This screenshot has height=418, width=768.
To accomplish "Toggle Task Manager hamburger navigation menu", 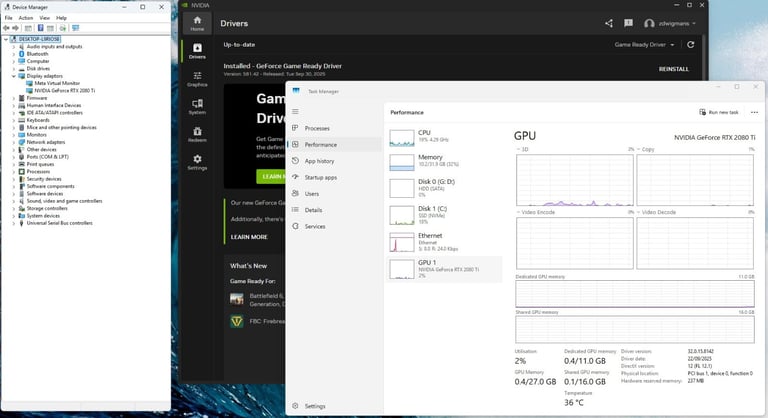I will pos(295,112).
